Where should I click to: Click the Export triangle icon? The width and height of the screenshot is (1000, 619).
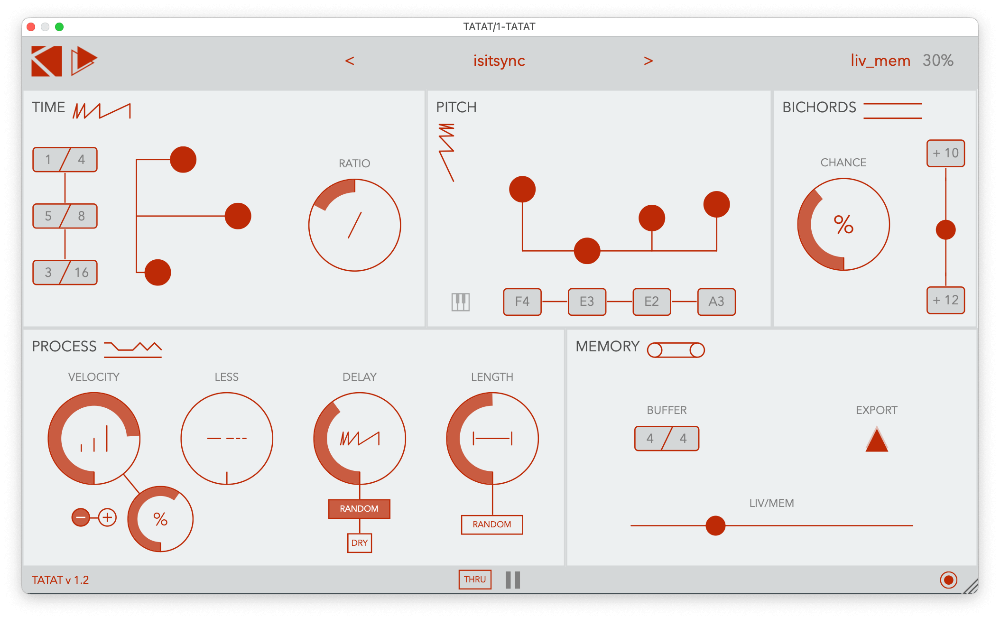click(877, 440)
